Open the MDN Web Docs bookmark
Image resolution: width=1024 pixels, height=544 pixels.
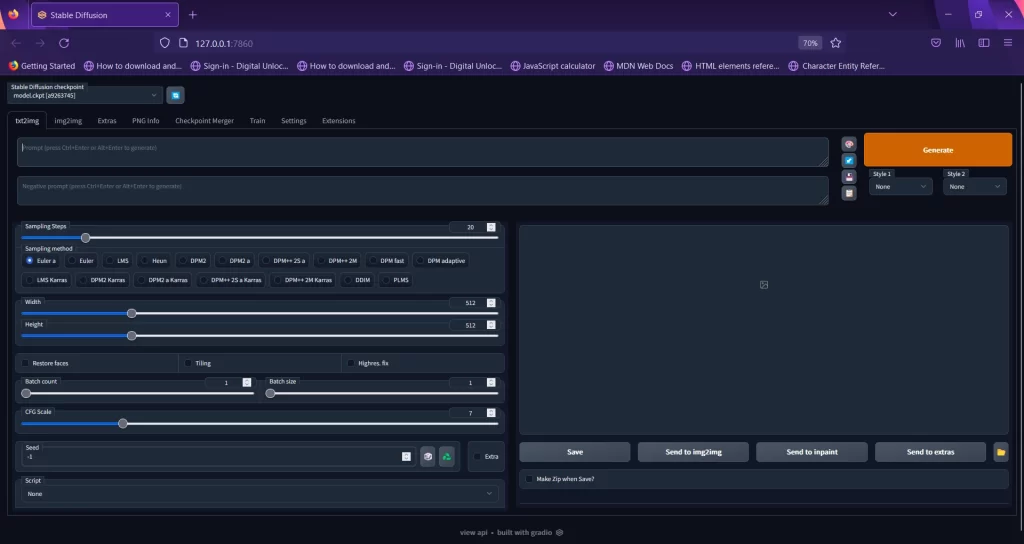tap(638, 66)
